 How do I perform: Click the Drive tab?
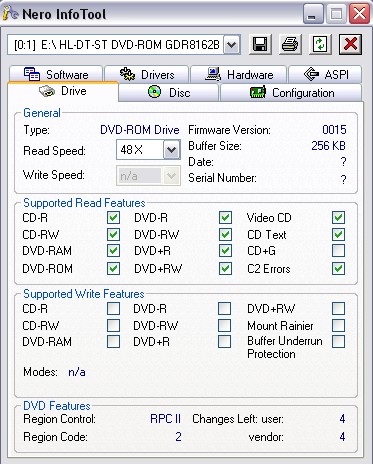[63, 91]
